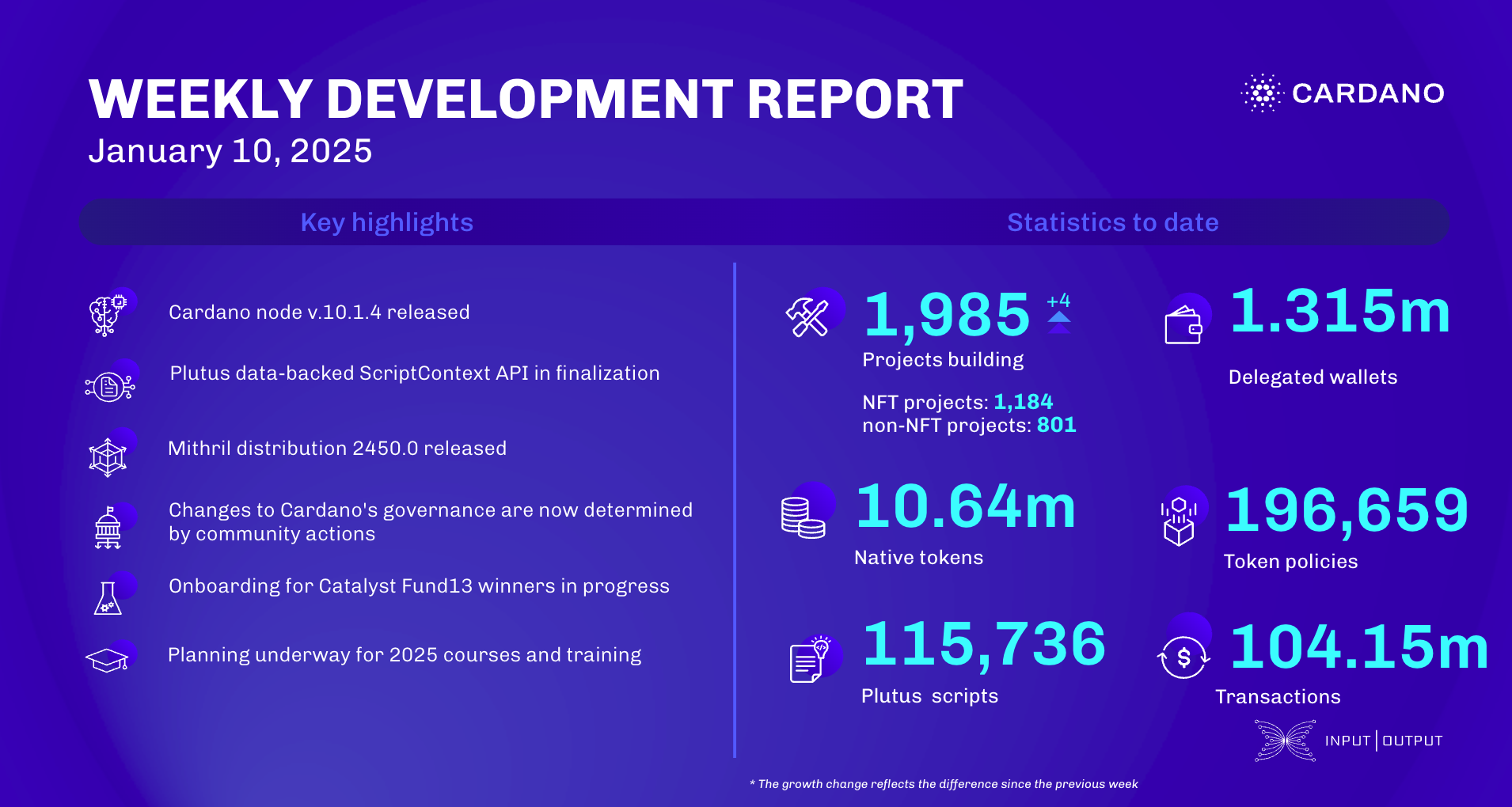Click the 'Projects building' label
This screenshot has width=1512, height=807.
(x=943, y=360)
